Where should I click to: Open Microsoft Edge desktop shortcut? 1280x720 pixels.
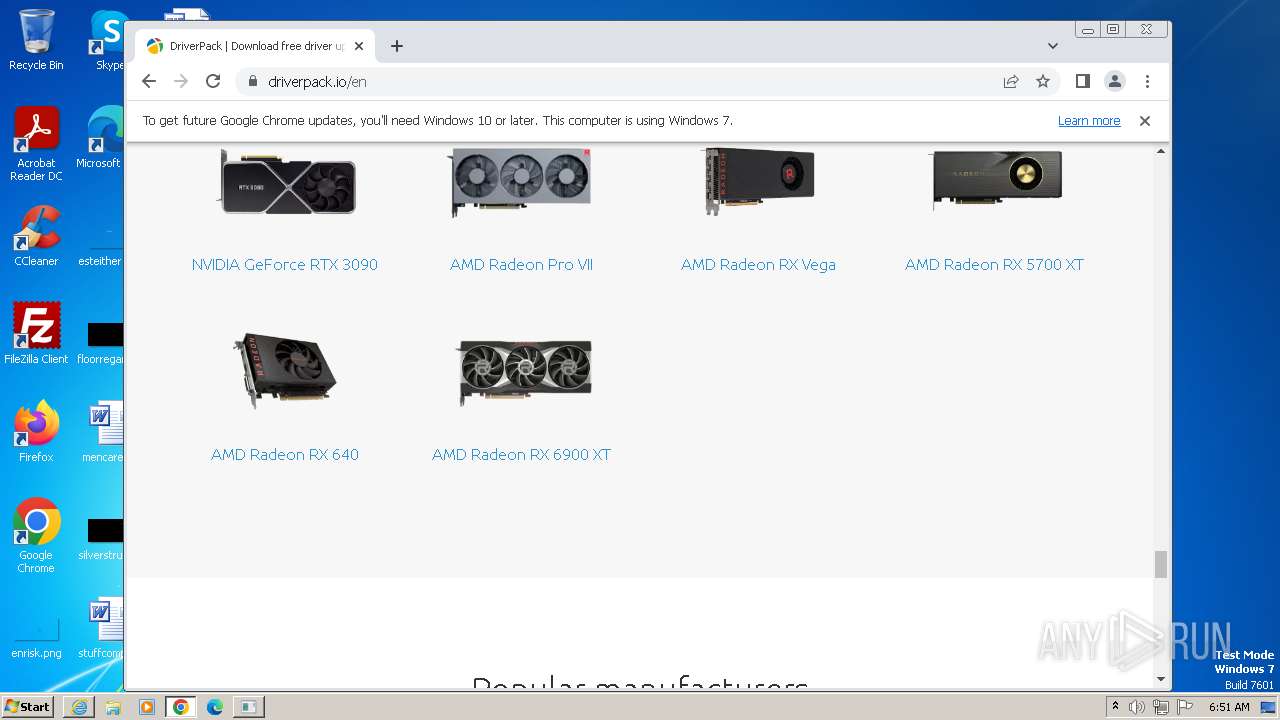point(102,138)
